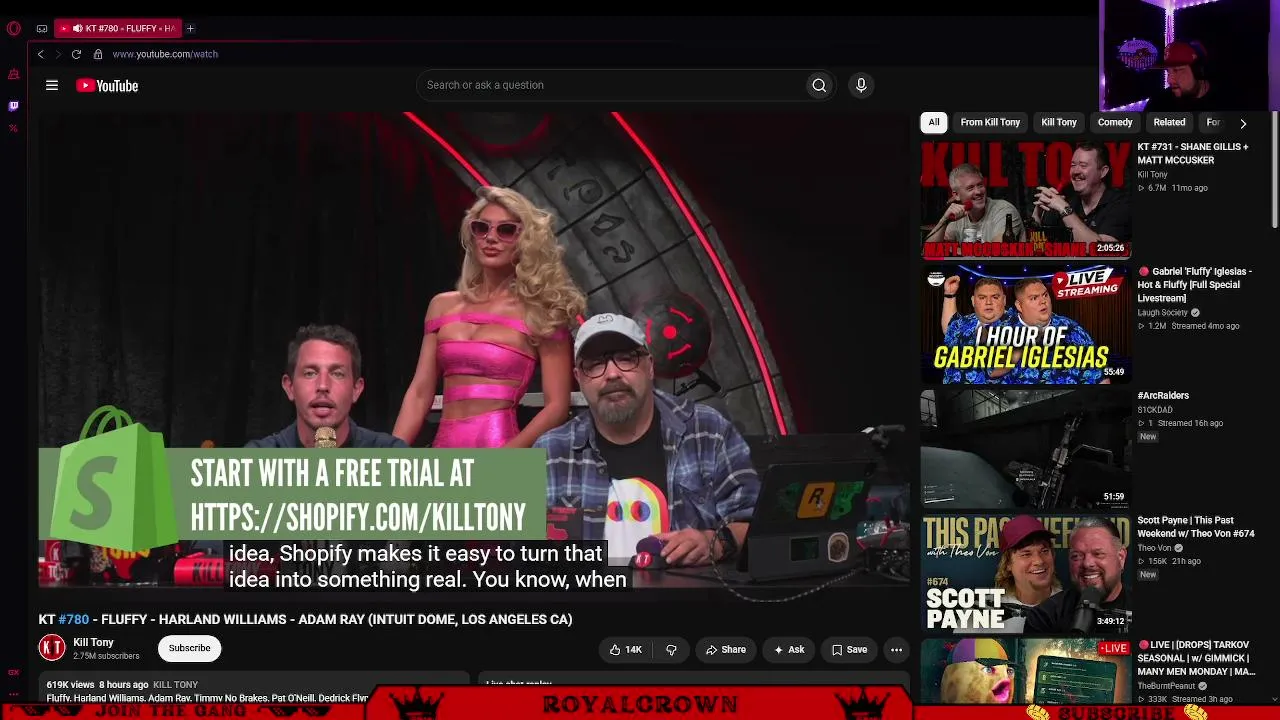This screenshot has width=1280, height=720.
Task: Focus the YouTube search field
Action: [610, 85]
